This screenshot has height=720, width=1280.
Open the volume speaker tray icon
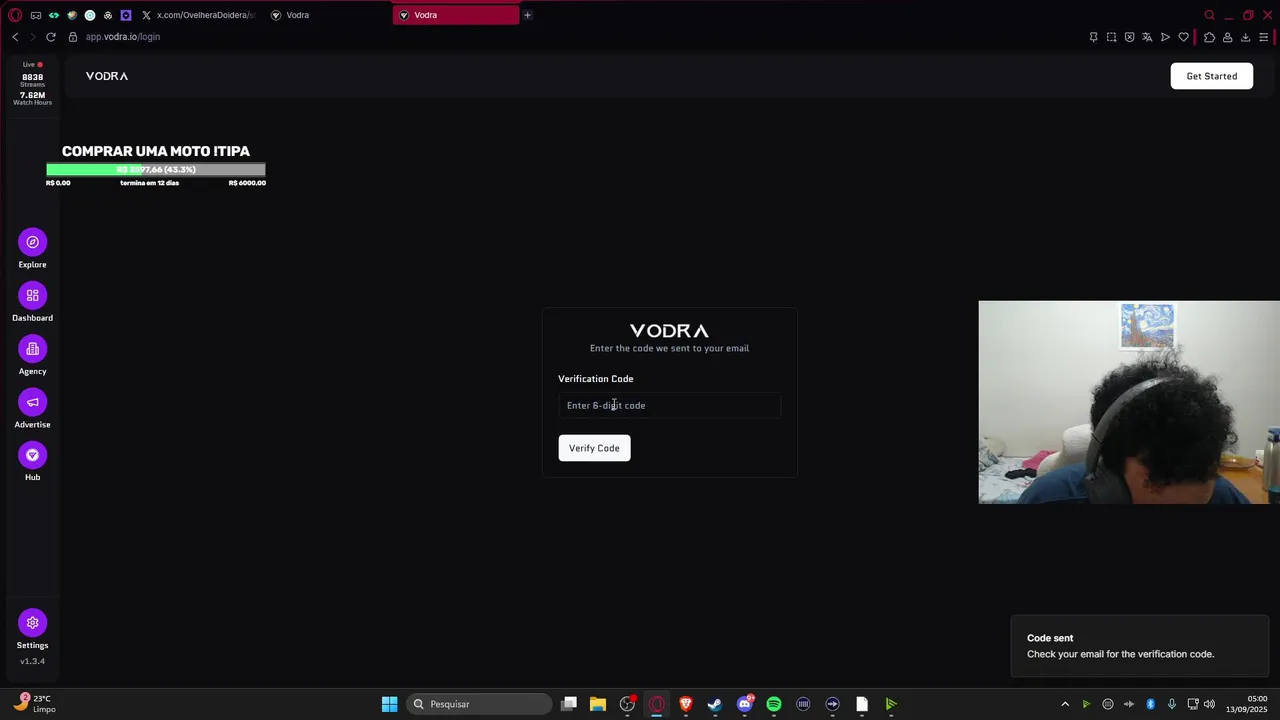click(1210, 704)
